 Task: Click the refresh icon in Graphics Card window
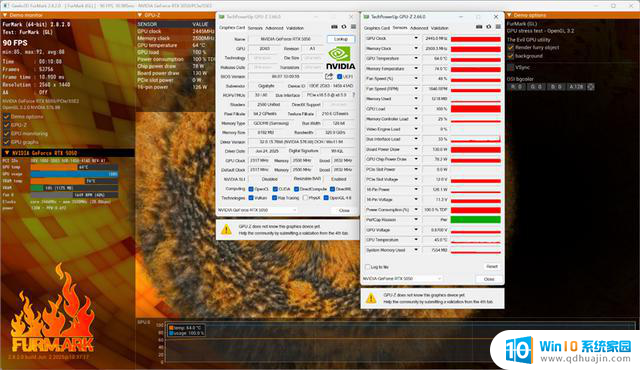point(344,27)
